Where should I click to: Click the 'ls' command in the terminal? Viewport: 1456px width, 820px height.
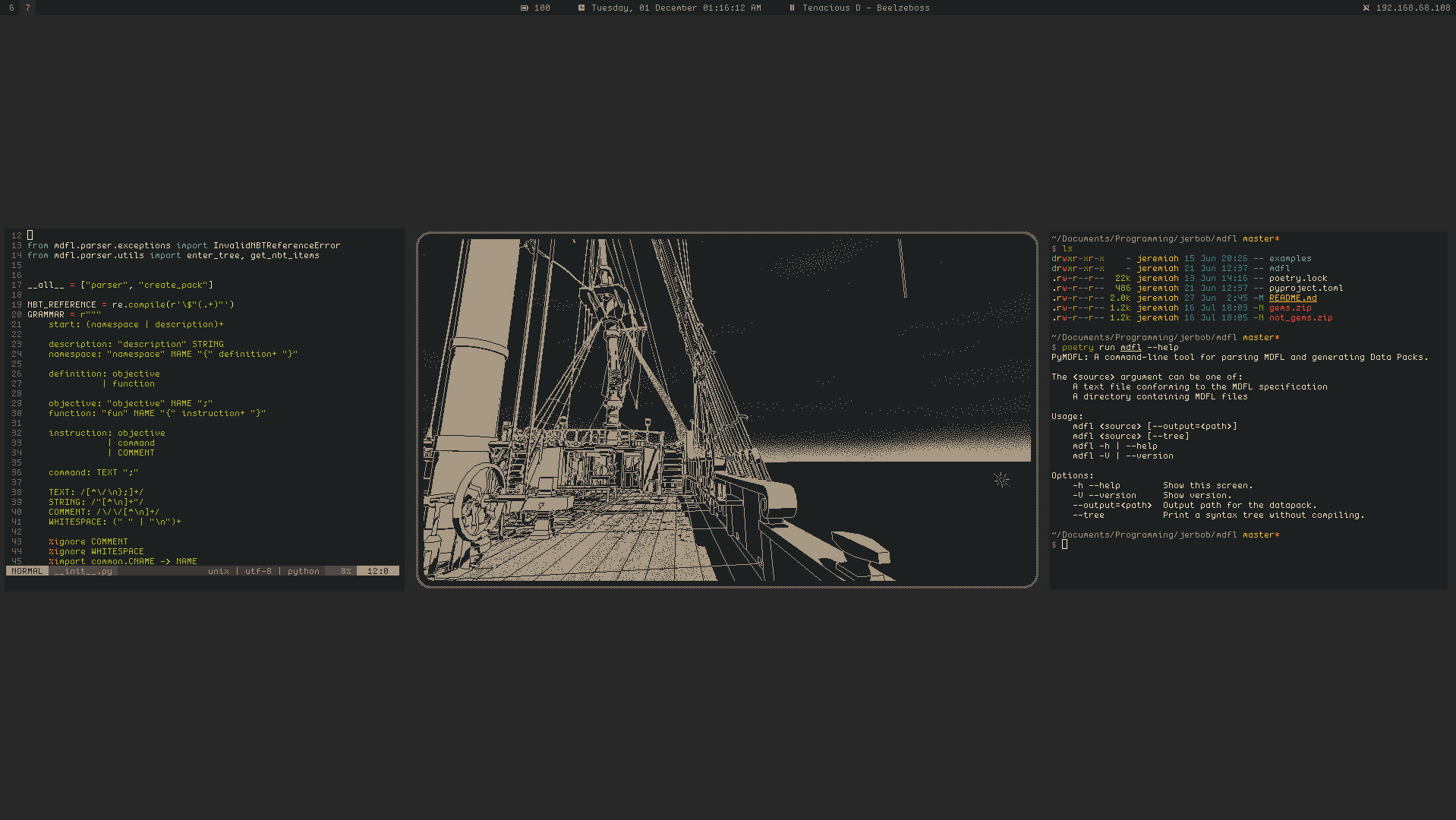click(x=1067, y=248)
